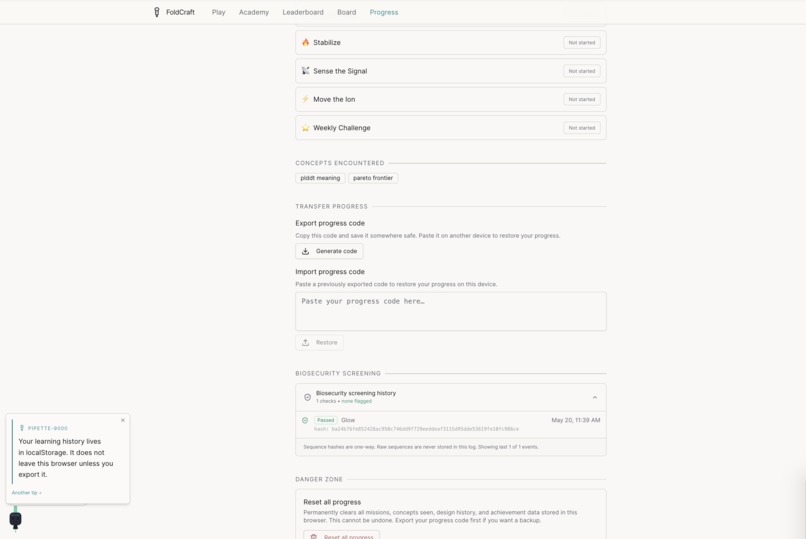Click the Passed badge on Glow entry
This screenshot has width=806, height=539.
(x=325, y=420)
